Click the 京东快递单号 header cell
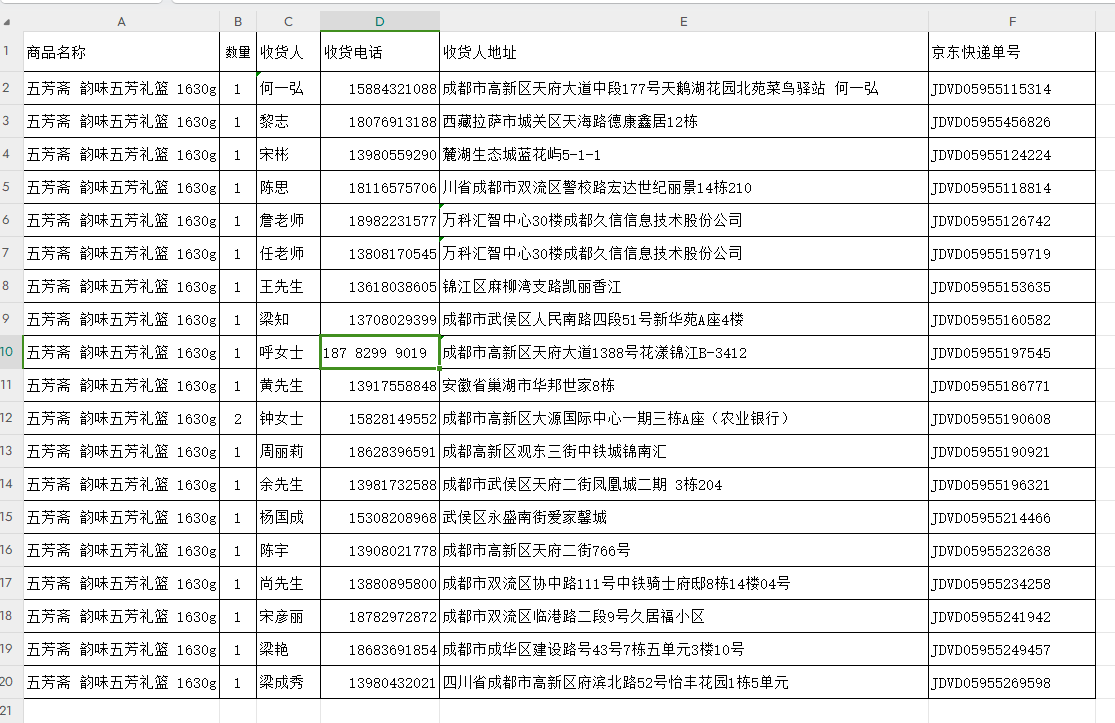The height and width of the screenshot is (723, 1115). (1012, 52)
